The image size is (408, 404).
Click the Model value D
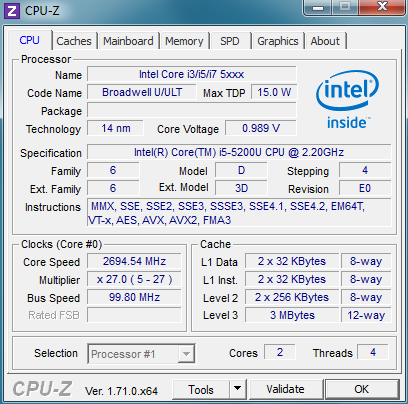tap(241, 170)
